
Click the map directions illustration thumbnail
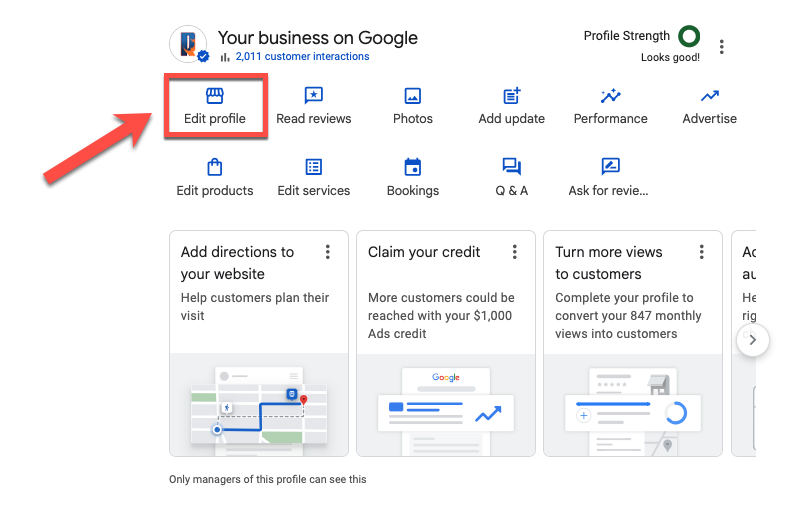pos(259,405)
